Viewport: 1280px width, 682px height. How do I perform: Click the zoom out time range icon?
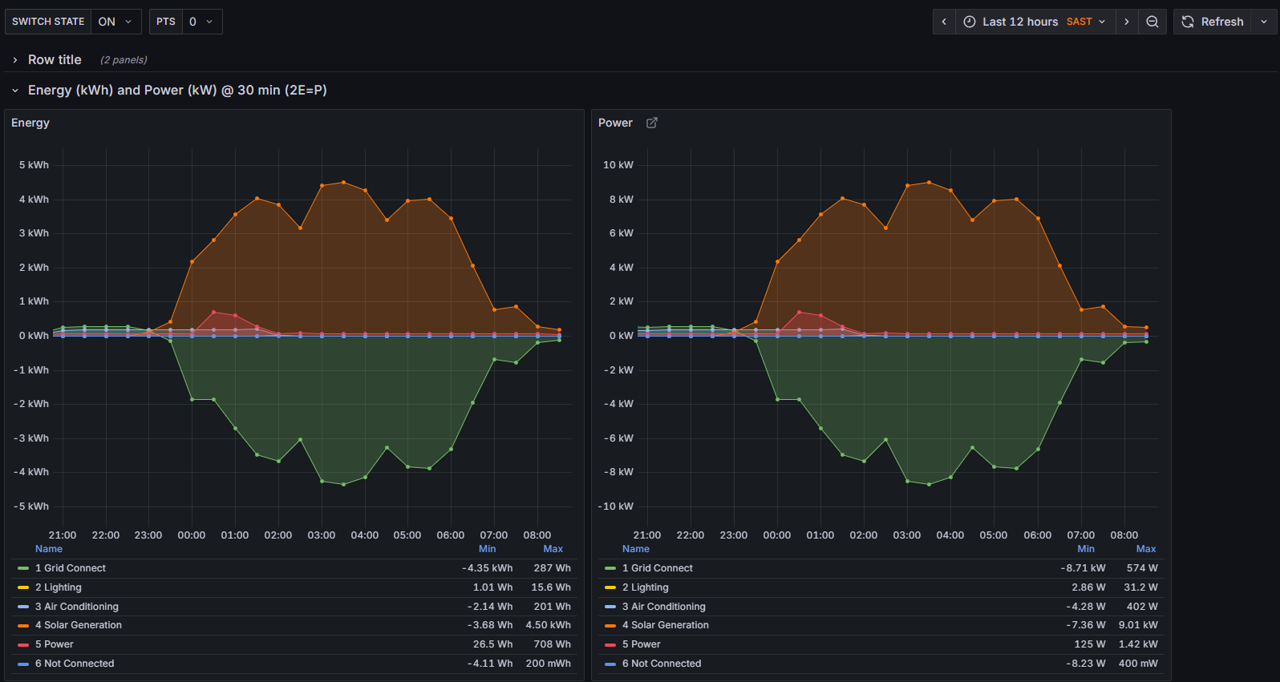pos(1152,22)
